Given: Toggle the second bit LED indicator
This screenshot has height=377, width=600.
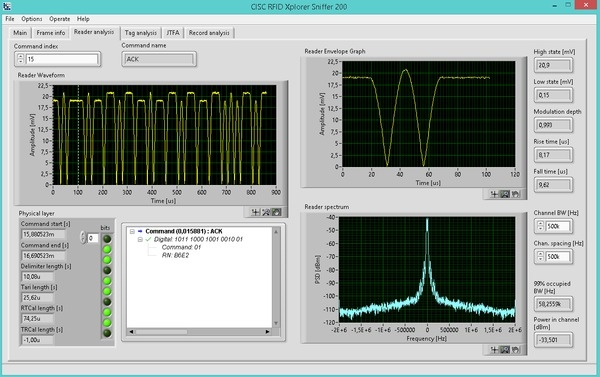Looking at the screenshot, I should [x=107, y=249].
